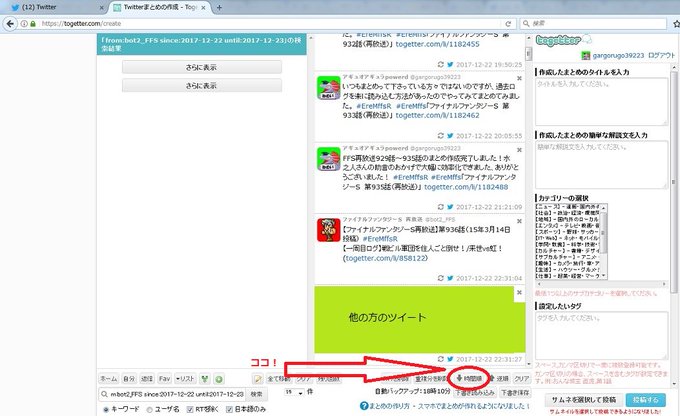Click the green tree icon in toolbar
680x416 pixels.
pos(205,379)
